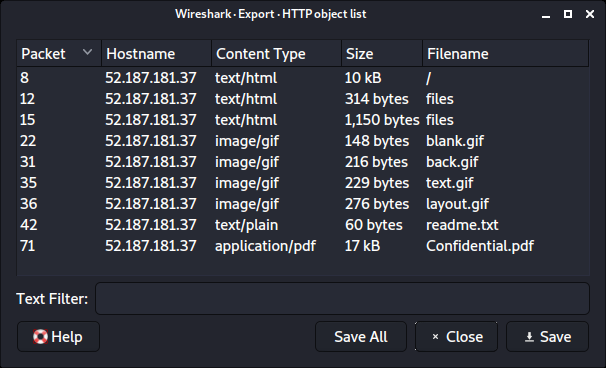This screenshot has width=606, height=368.
Task: Sort the list by Content Type header
Action: pyautogui.click(x=277, y=53)
